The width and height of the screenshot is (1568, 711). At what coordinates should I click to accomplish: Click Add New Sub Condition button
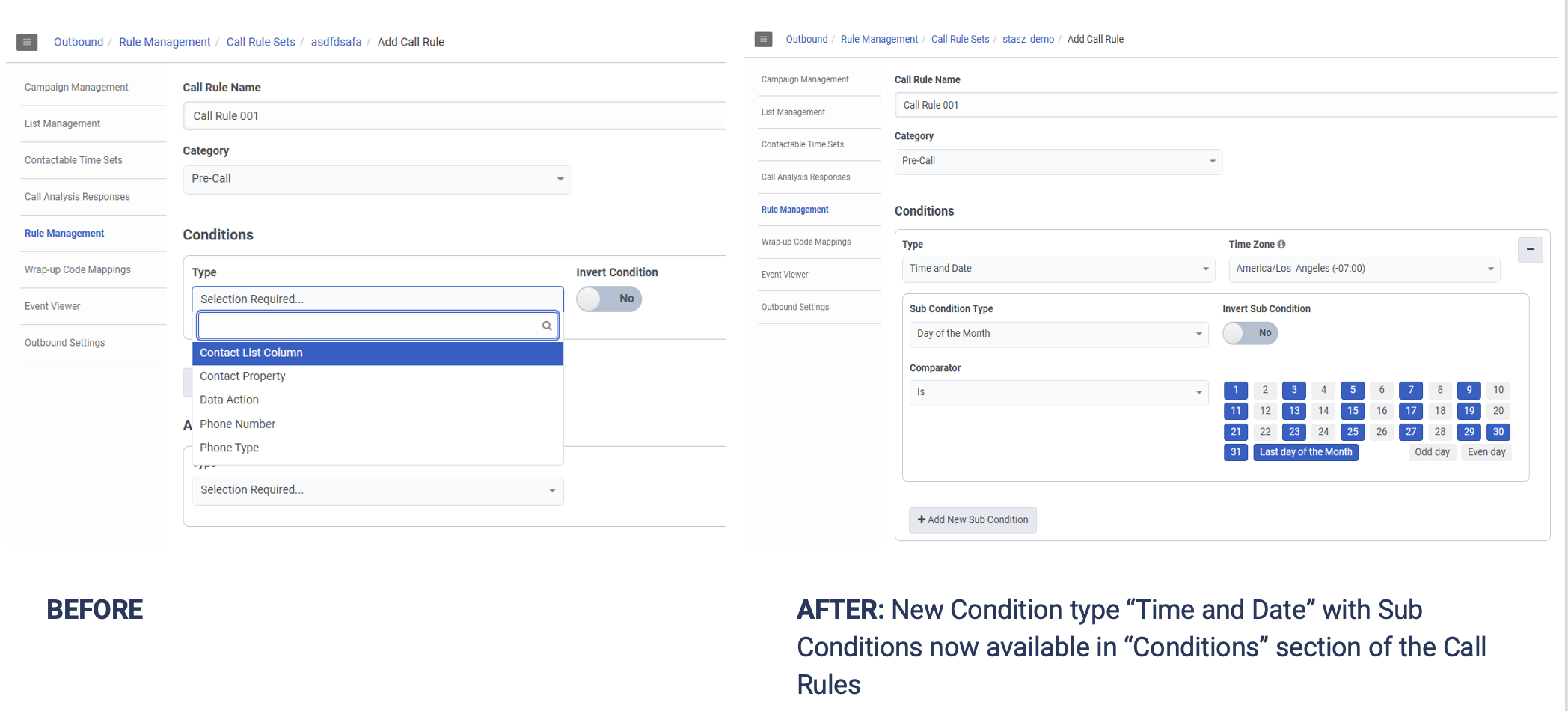pos(973,520)
